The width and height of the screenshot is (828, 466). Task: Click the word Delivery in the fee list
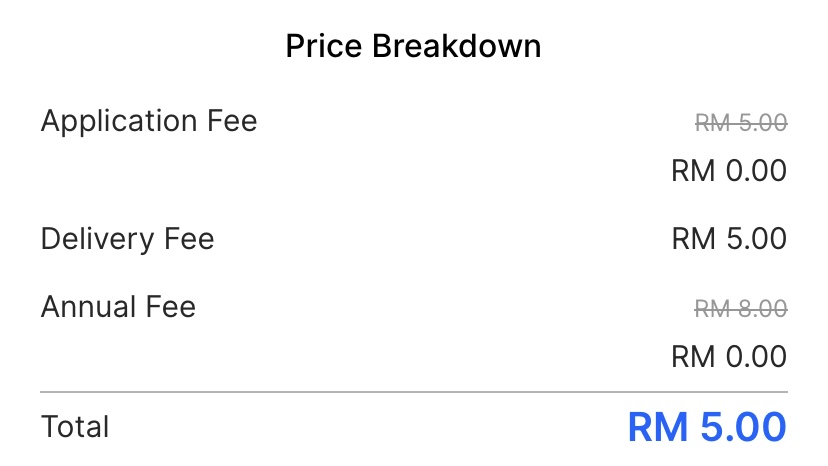click(x=97, y=239)
